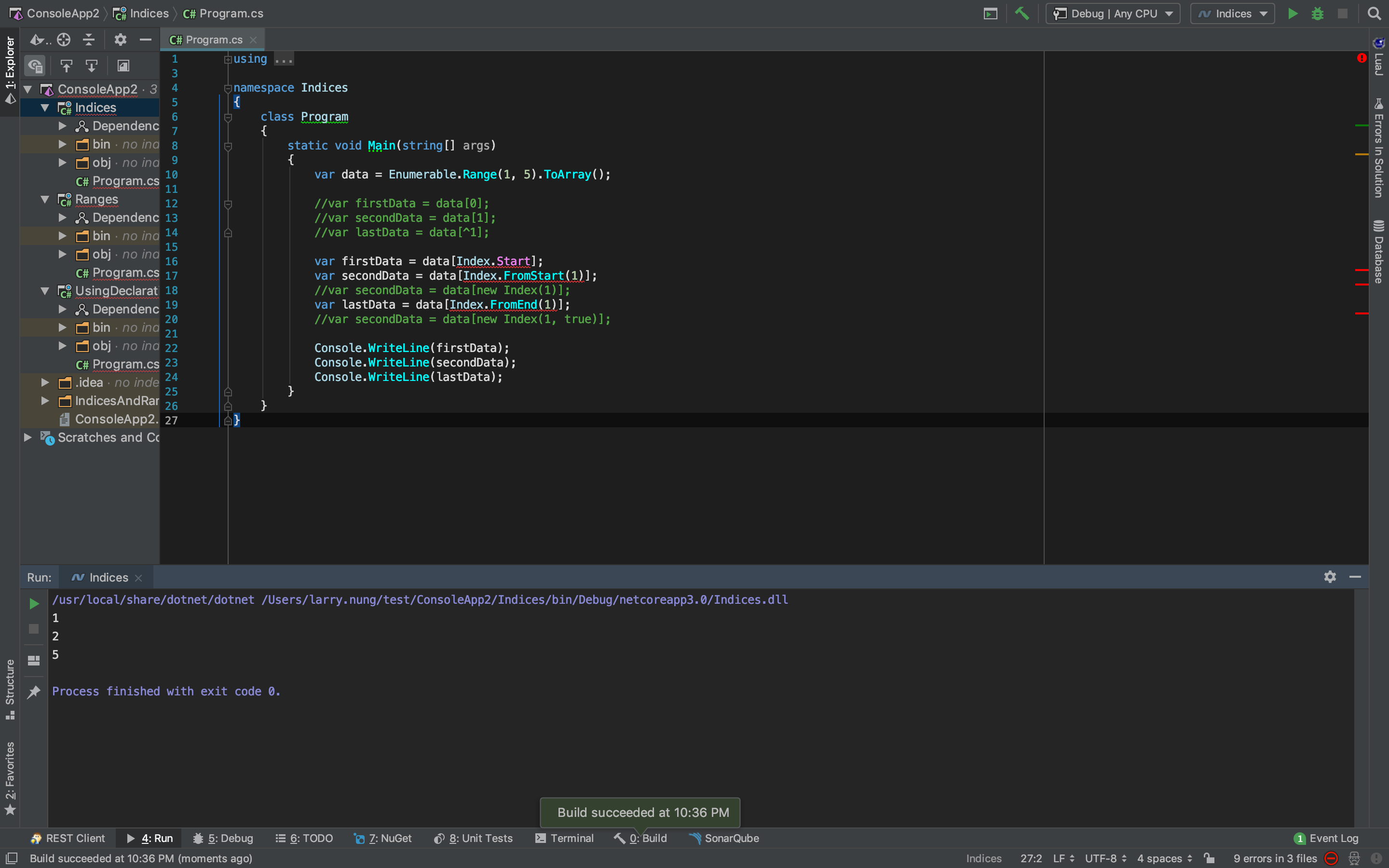Click the red error indicator at the top of the editor stripe
This screenshot has width=1389, height=868.
(x=1362, y=58)
